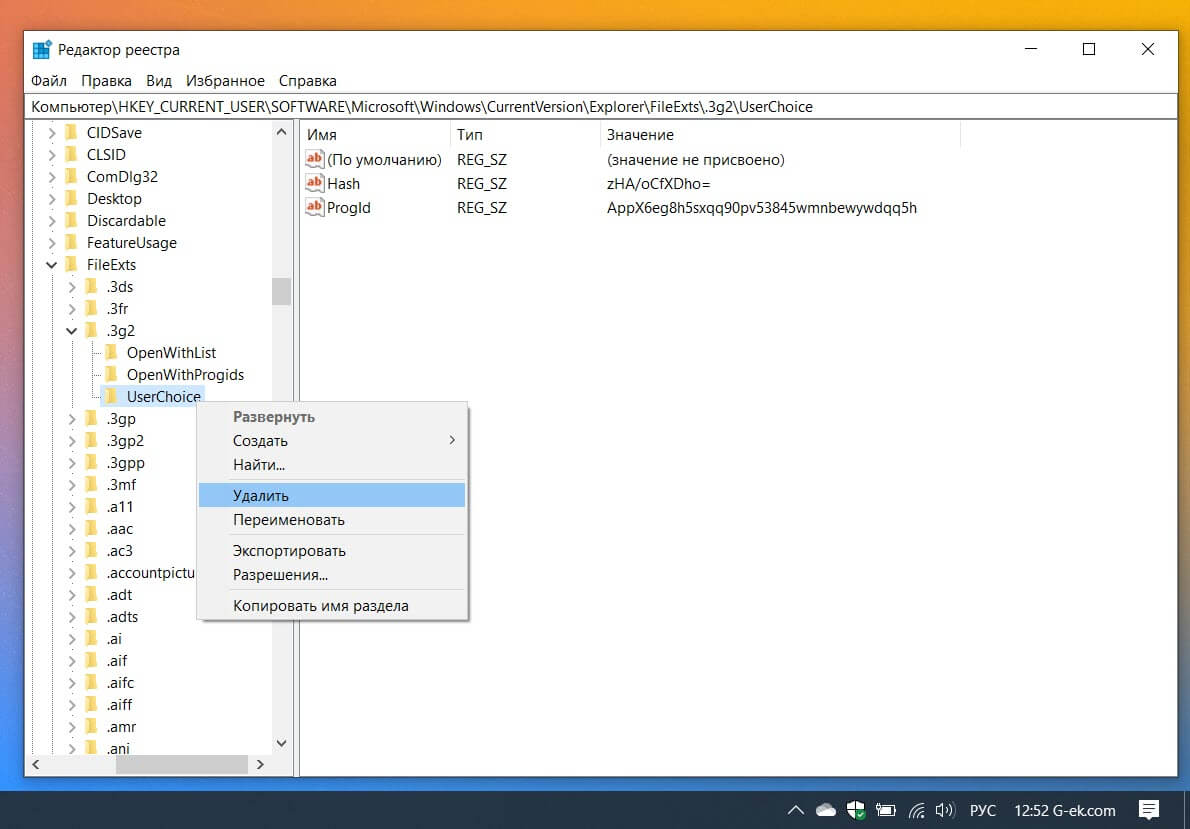The width and height of the screenshot is (1190, 829).
Task: Click the battery tray icon
Action: coord(886,810)
